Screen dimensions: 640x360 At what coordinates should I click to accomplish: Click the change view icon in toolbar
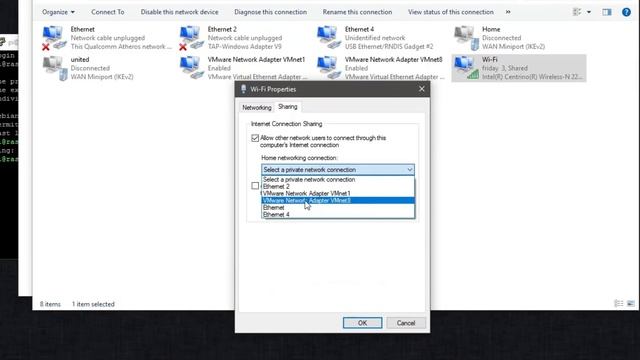pos(577,12)
